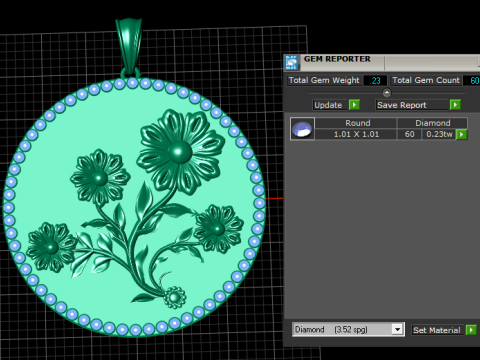Screen dimensions: 480x360
Task: Click the Round shape cell
Action: (356, 123)
